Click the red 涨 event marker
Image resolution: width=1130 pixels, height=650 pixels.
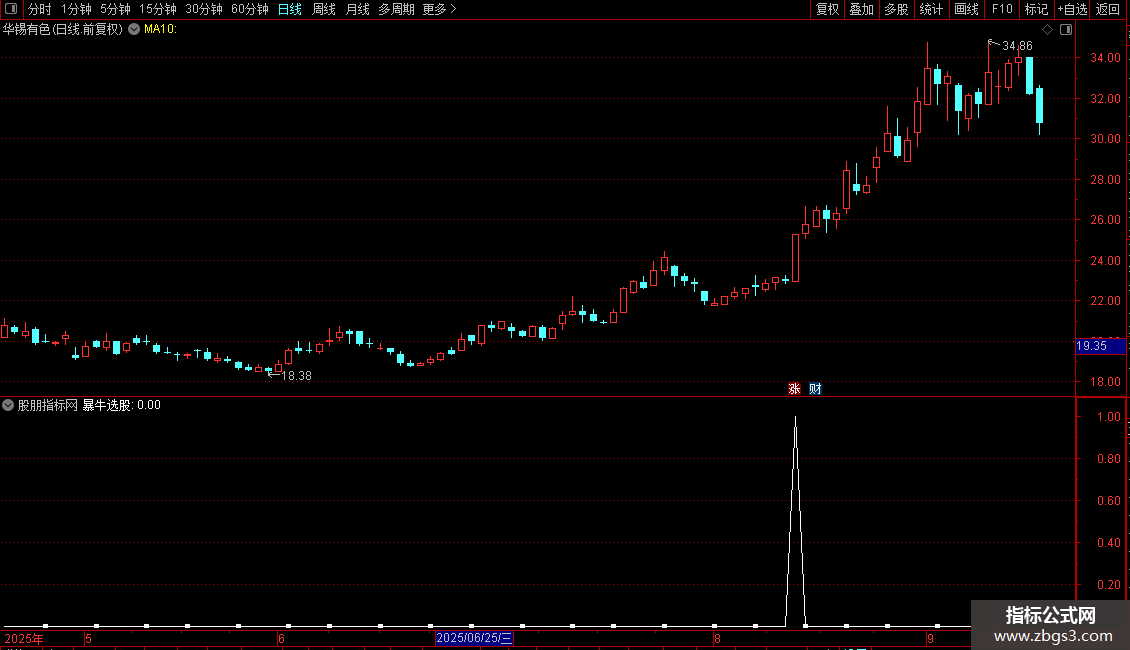click(794, 388)
